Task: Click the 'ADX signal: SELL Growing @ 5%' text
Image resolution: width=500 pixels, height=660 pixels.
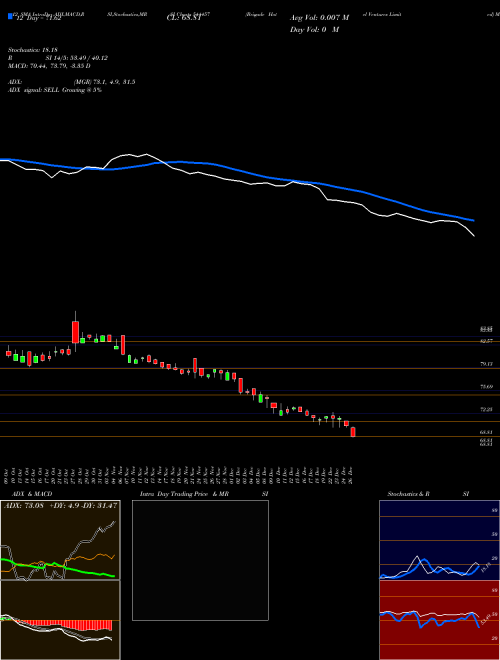Action: point(55,90)
